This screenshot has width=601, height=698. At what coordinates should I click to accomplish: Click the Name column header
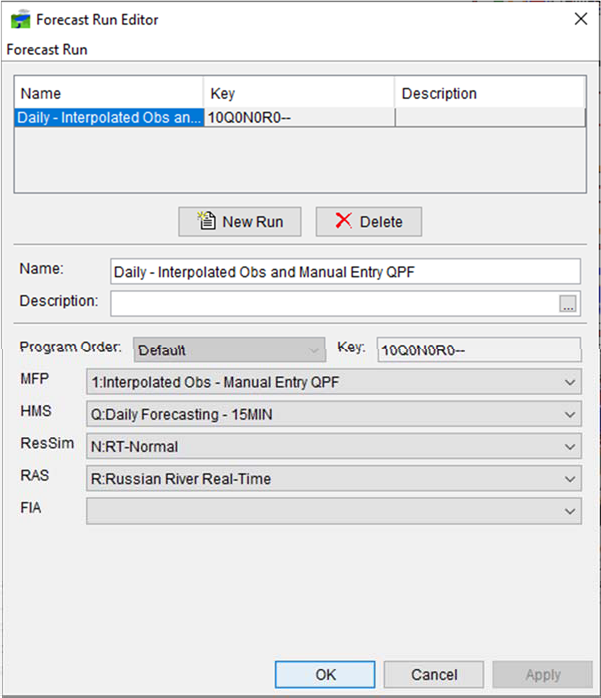pos(109,93)
